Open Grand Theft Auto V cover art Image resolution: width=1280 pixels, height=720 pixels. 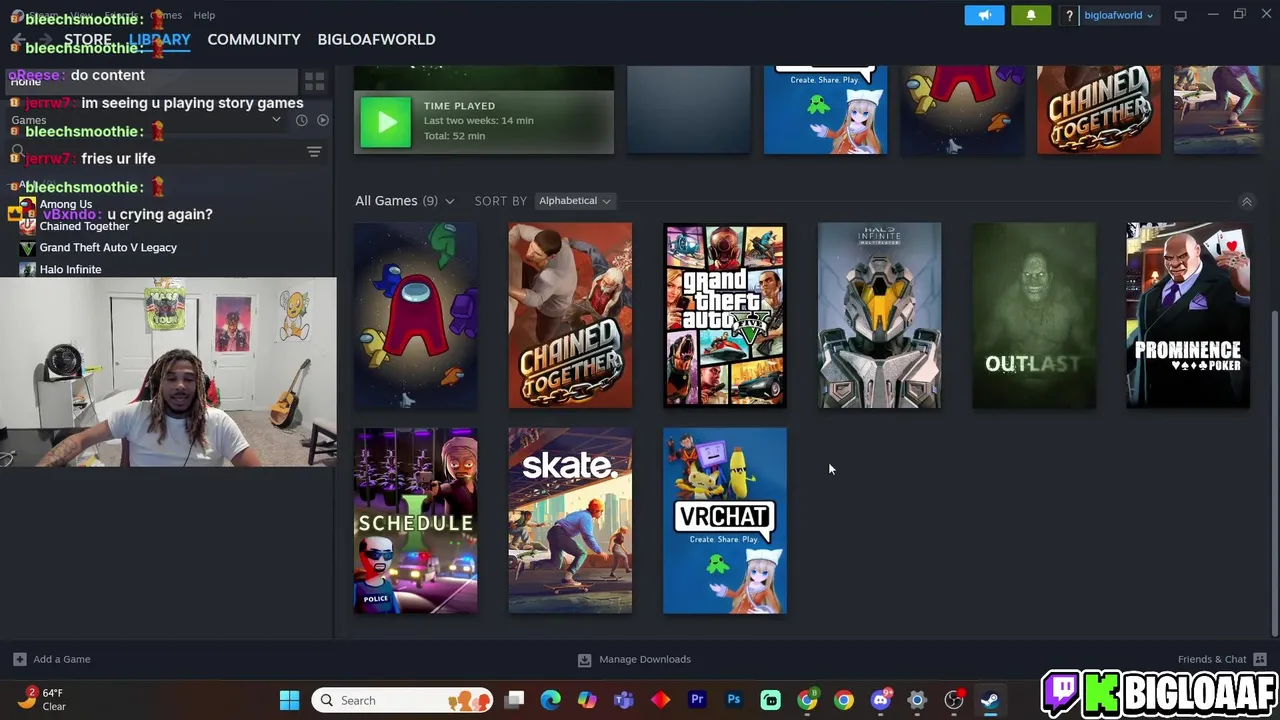click(725, 316)
